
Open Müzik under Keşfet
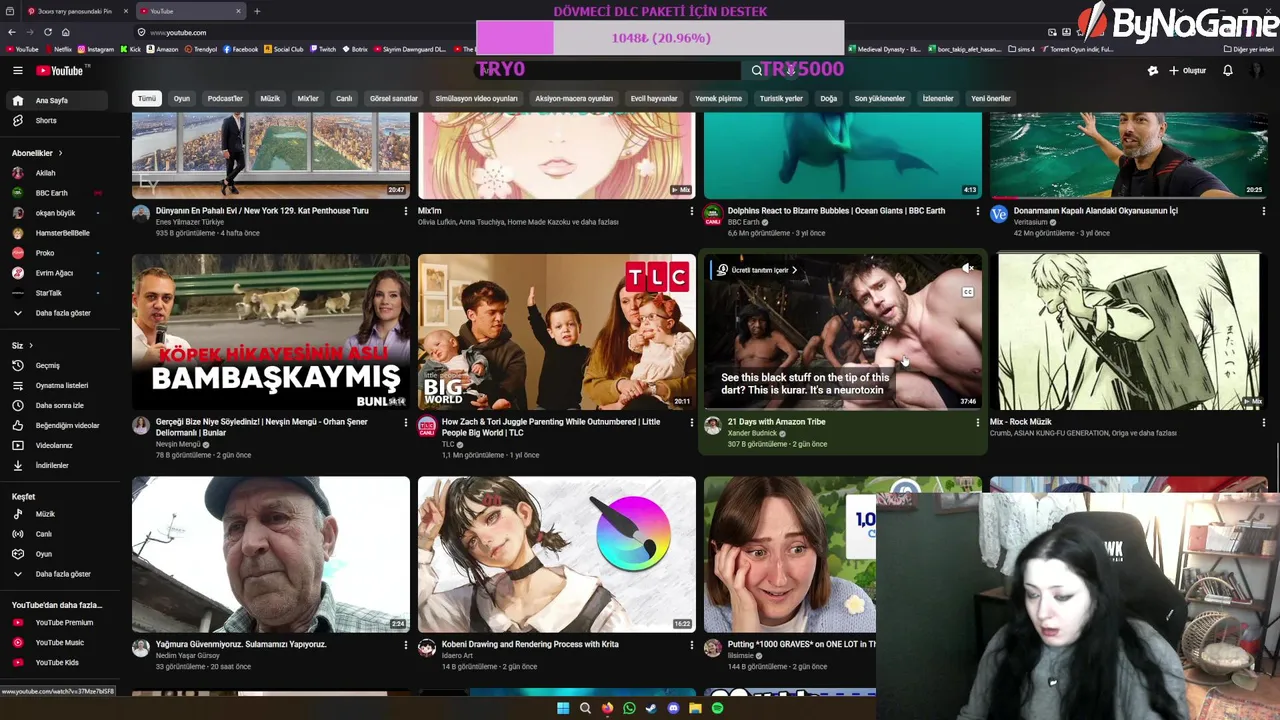pos(56,514)
